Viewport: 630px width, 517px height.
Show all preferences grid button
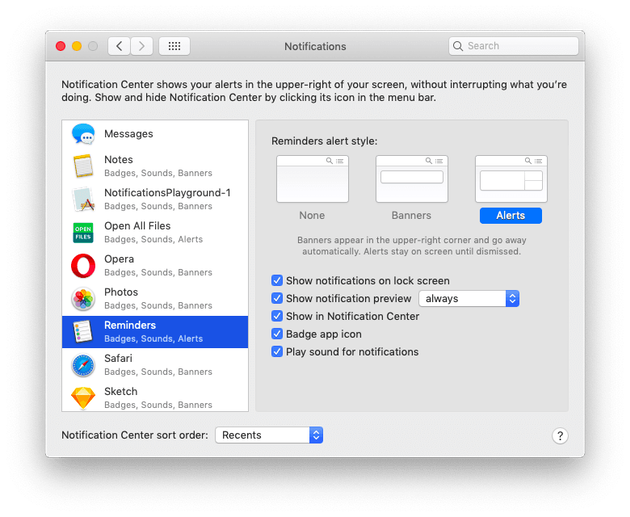tap(174, 46)
